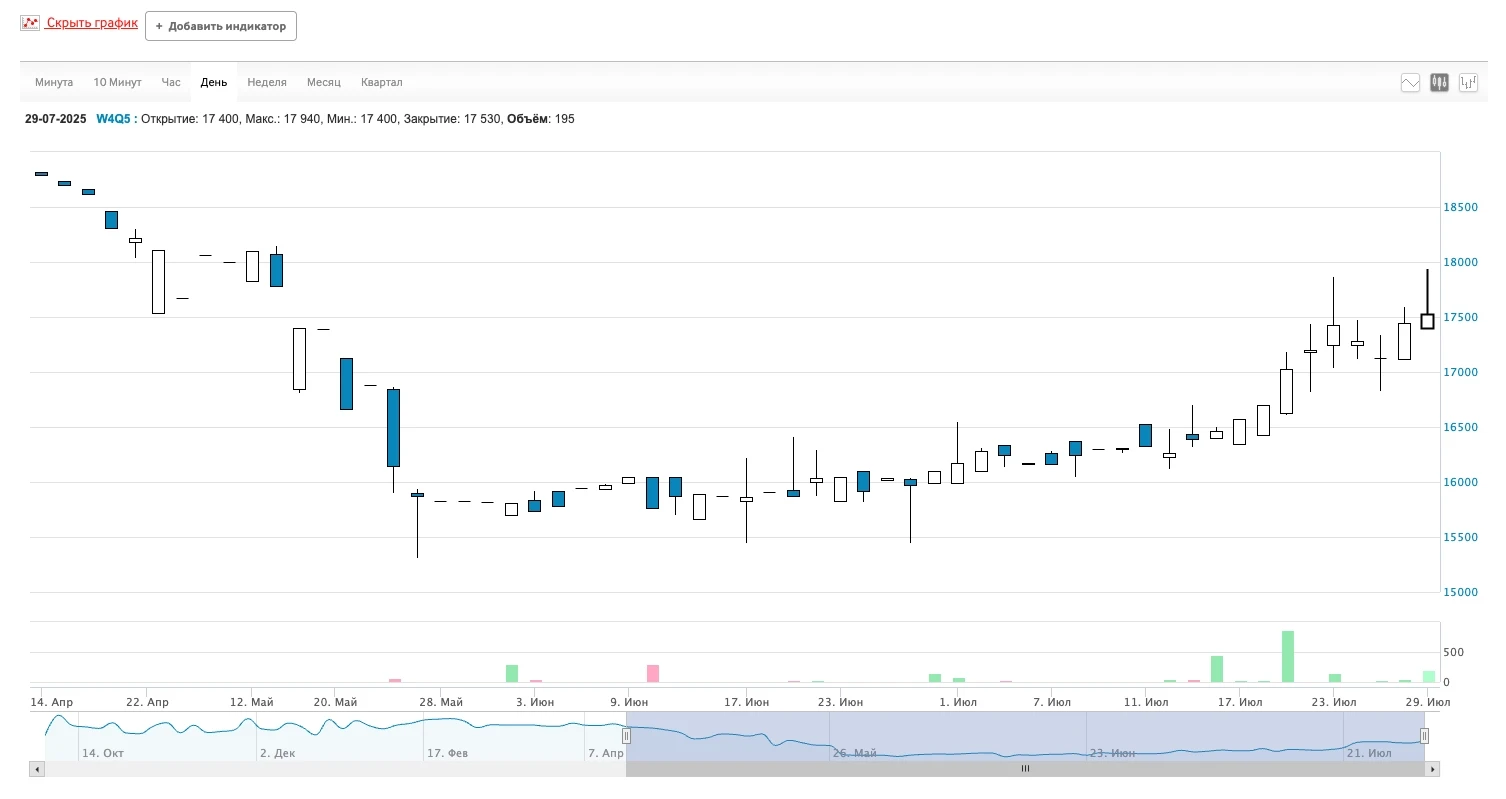Switch to the Час timeframe

coord(171,82)
